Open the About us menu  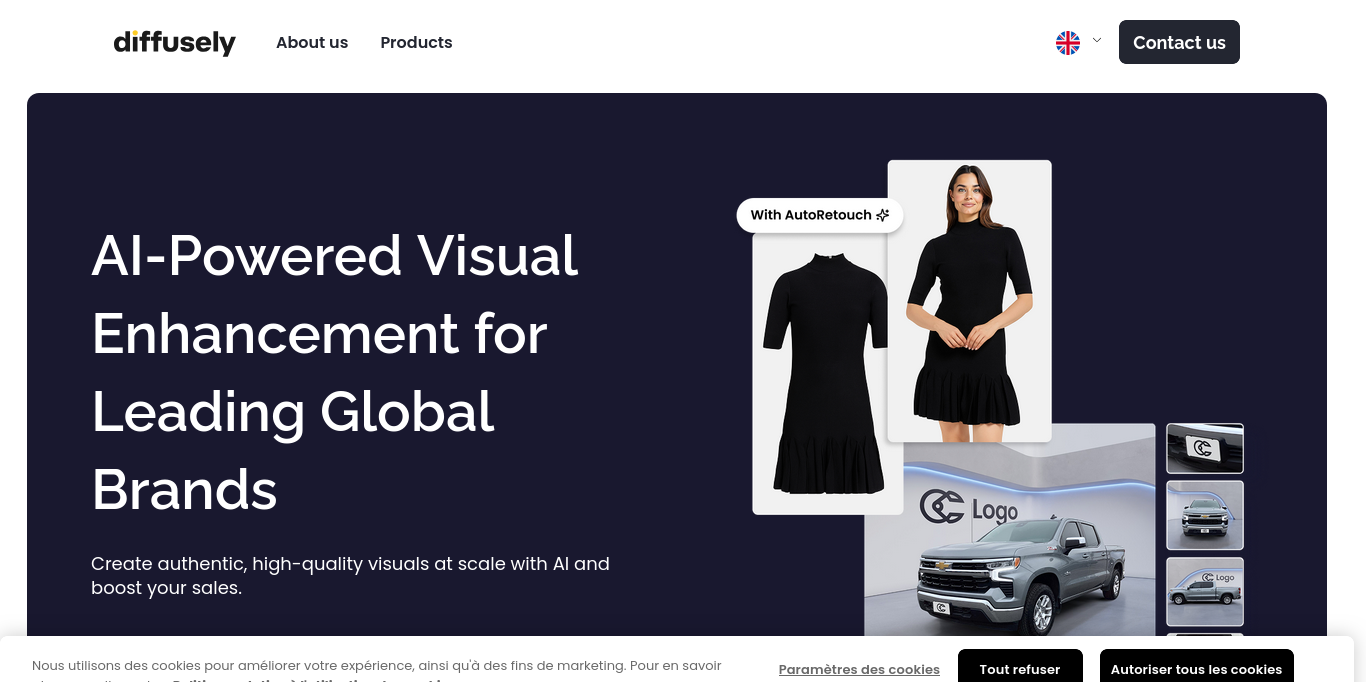(312, 42)
